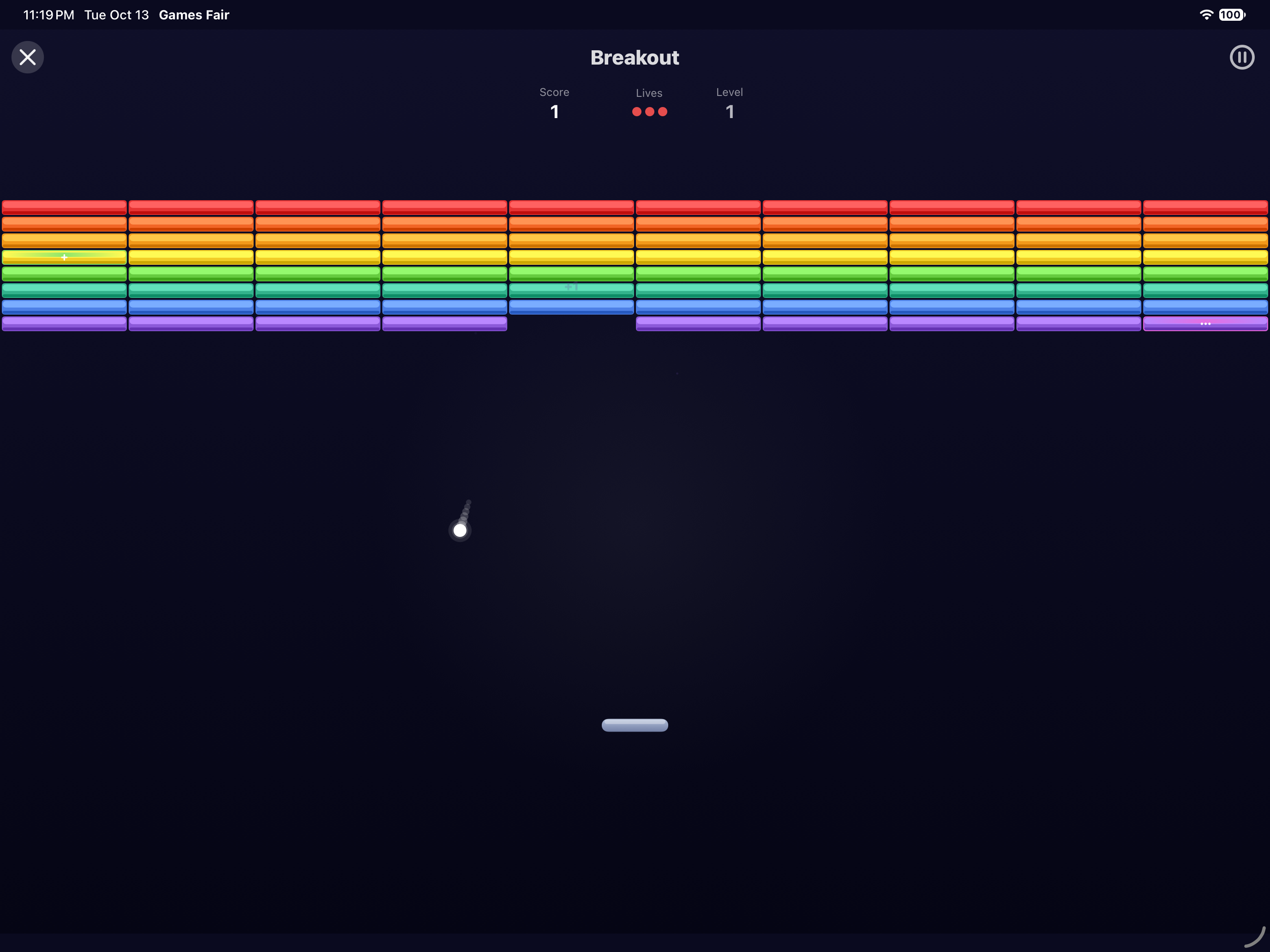Tap the Games Fair label in the status bar
The height and width of the screenshot is (952, 1270).
click(x=194, y=15)
